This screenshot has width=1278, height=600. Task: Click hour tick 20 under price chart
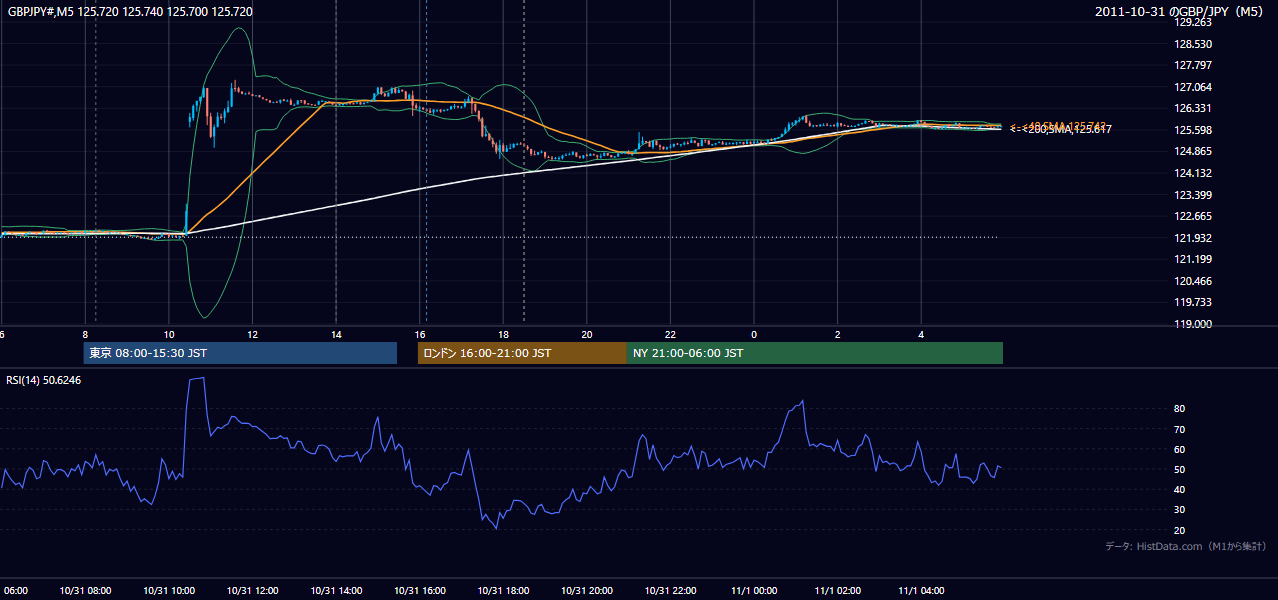pos(587,334)
